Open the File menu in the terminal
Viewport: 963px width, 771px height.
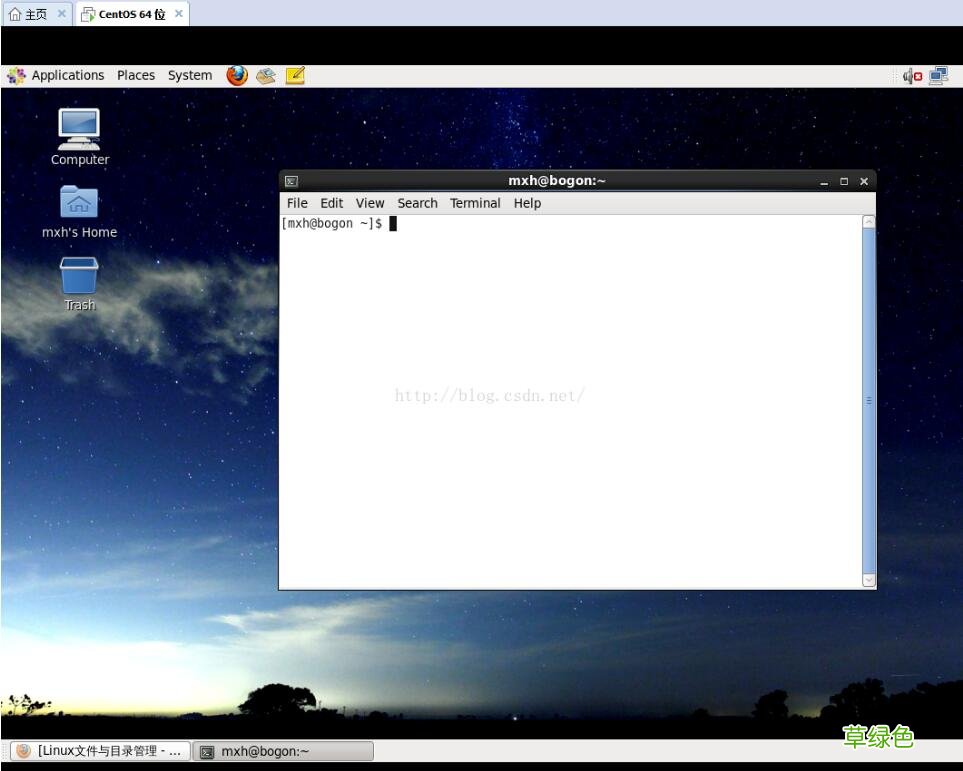(x=296, y=203)
